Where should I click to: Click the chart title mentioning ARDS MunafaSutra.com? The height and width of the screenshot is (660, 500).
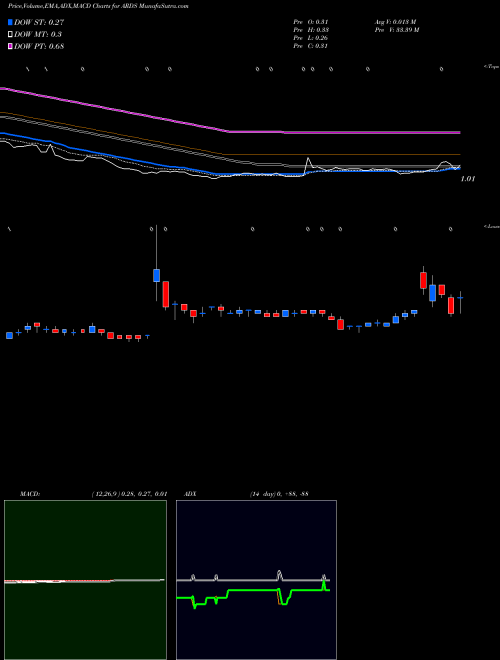tap(98, 6)
